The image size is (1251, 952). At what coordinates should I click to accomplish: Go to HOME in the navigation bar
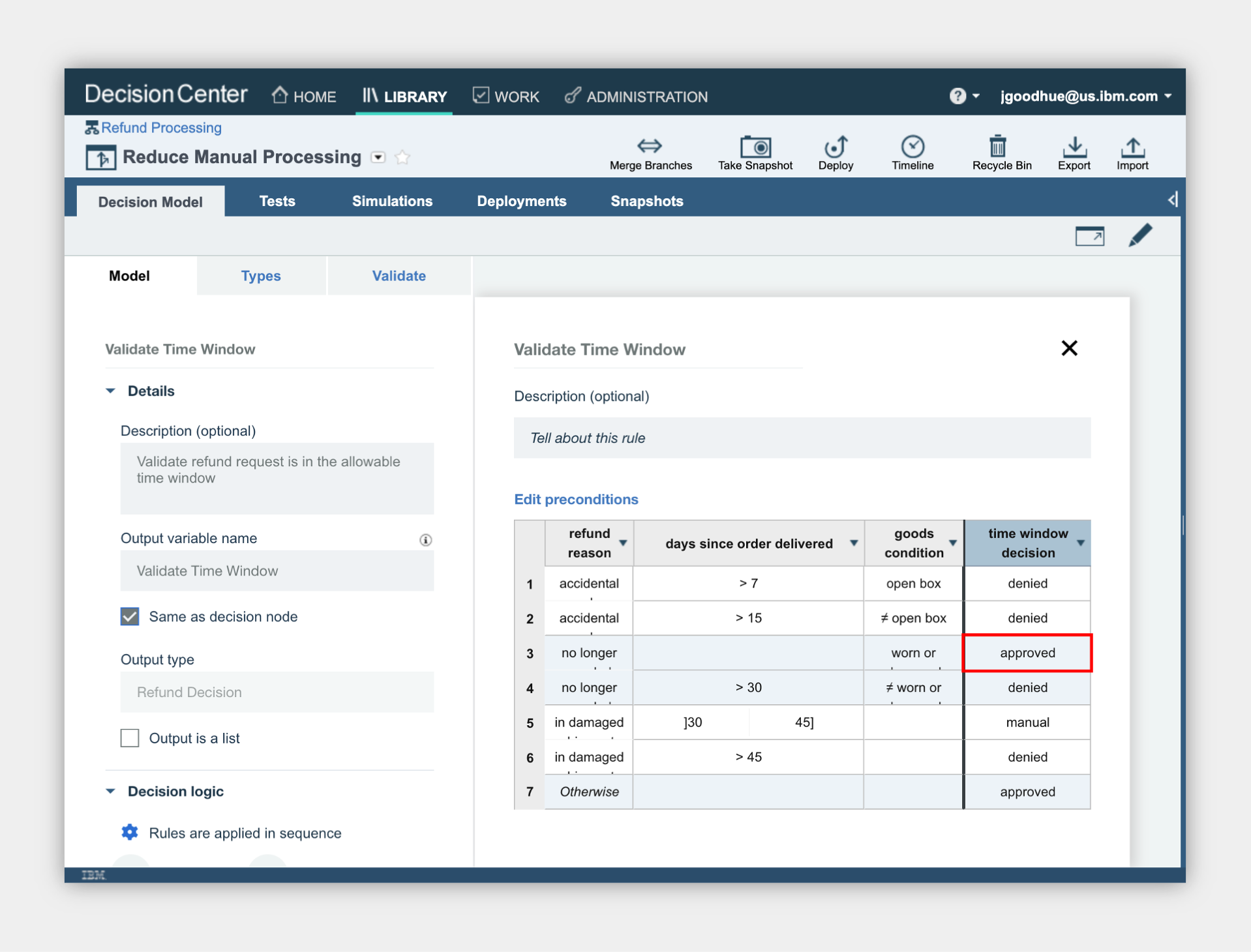click(304, 97)
